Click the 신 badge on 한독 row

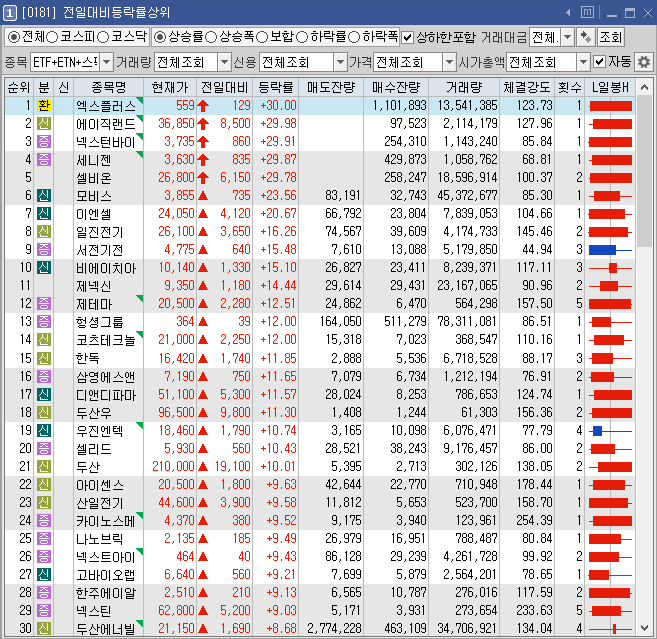point(44,358)
